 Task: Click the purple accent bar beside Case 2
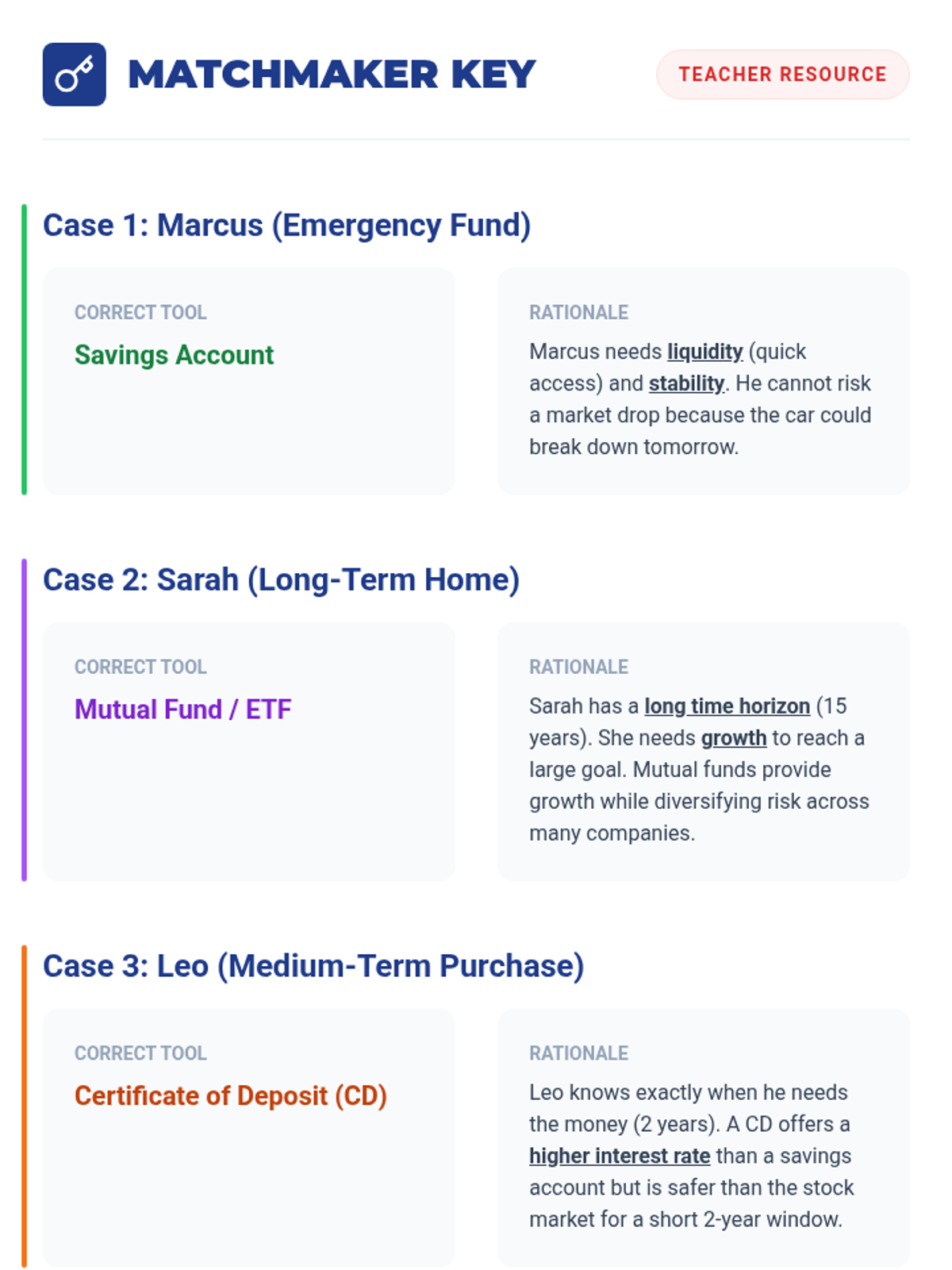[25, 720]
